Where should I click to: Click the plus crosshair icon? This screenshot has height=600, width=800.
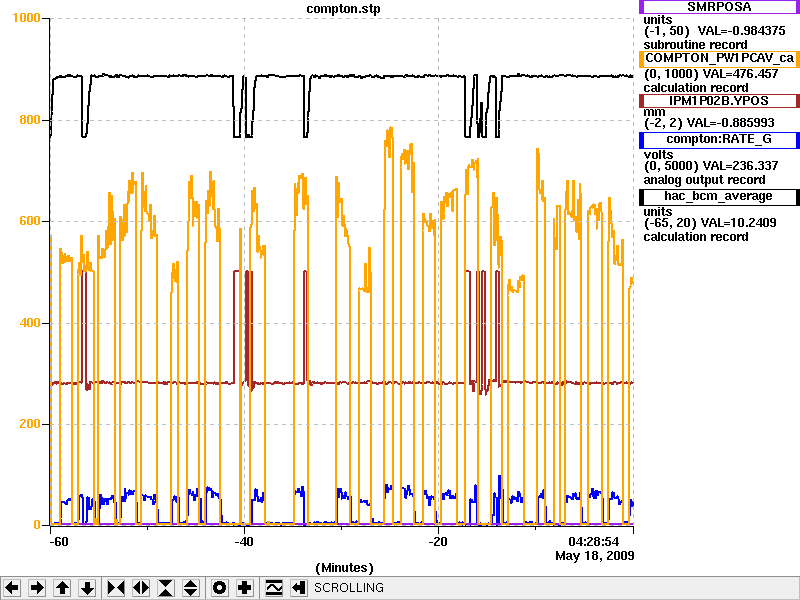[x=244, y=588]
